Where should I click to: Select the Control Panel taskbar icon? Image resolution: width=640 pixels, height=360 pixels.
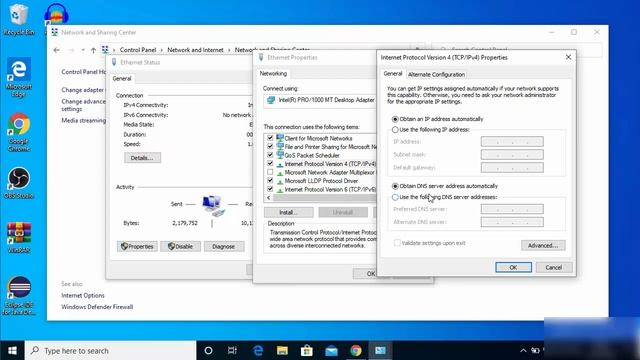click(380, 350)
